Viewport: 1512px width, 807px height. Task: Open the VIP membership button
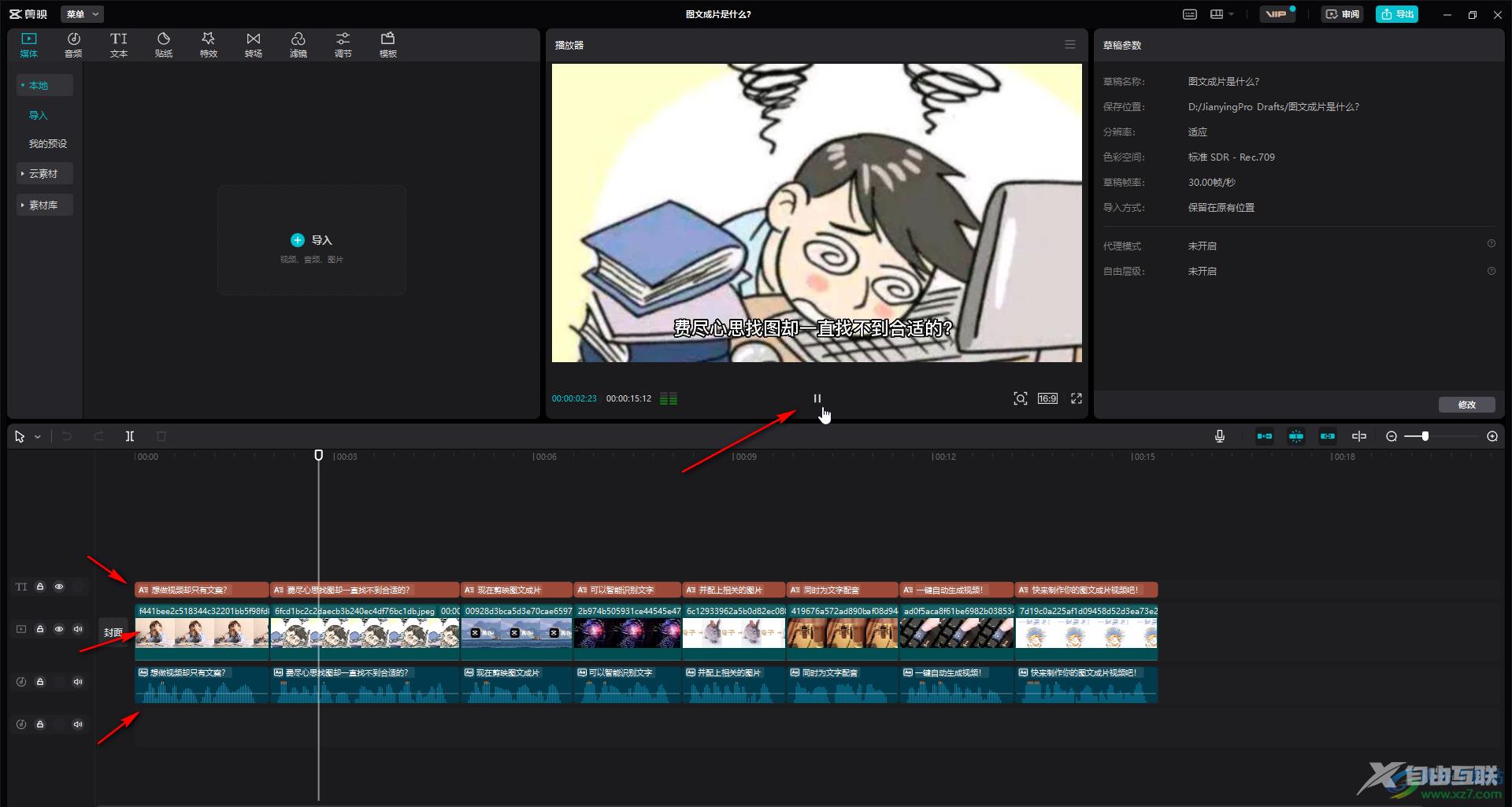[1277, 14]
